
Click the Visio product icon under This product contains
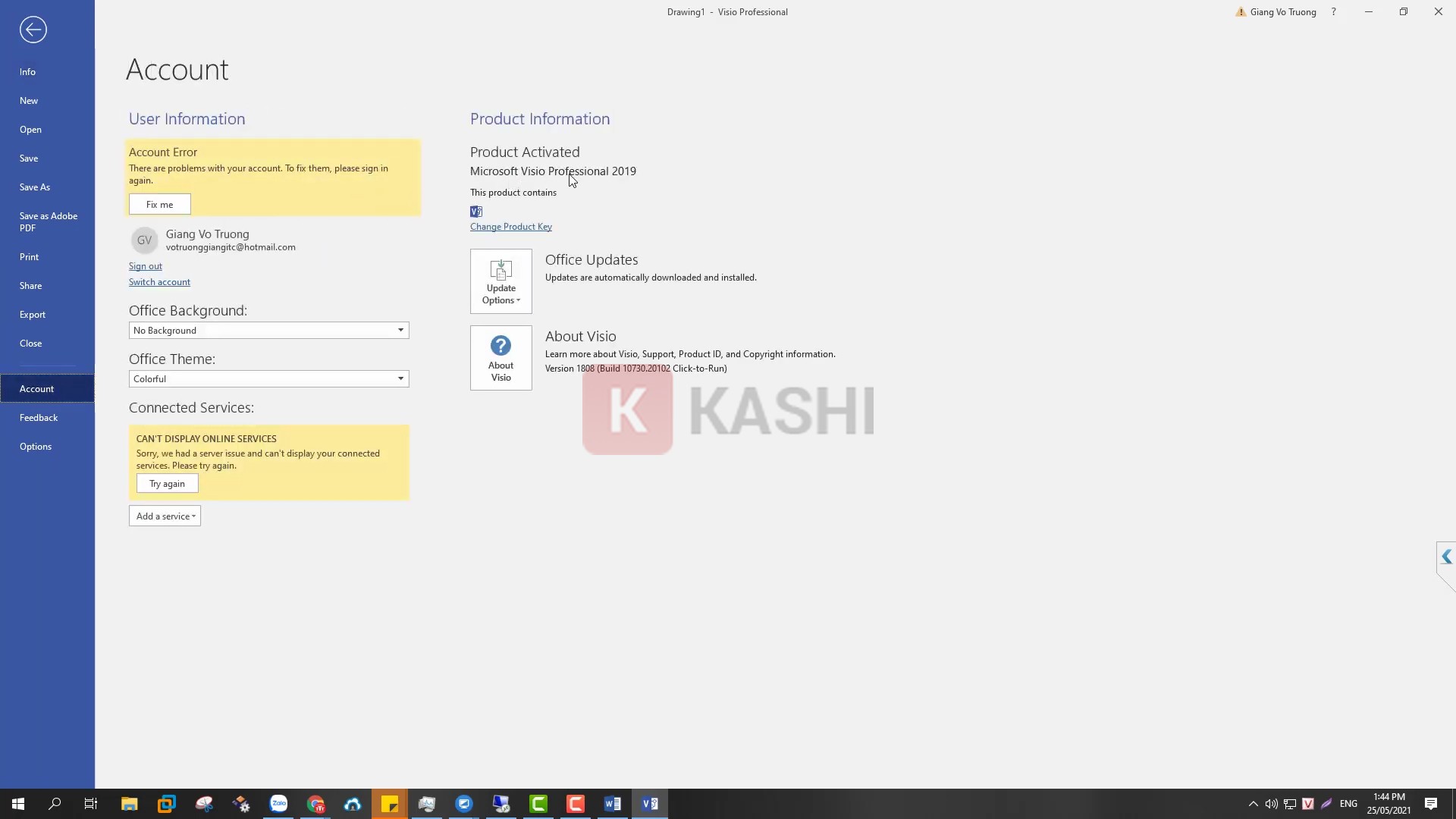point(476,212)
